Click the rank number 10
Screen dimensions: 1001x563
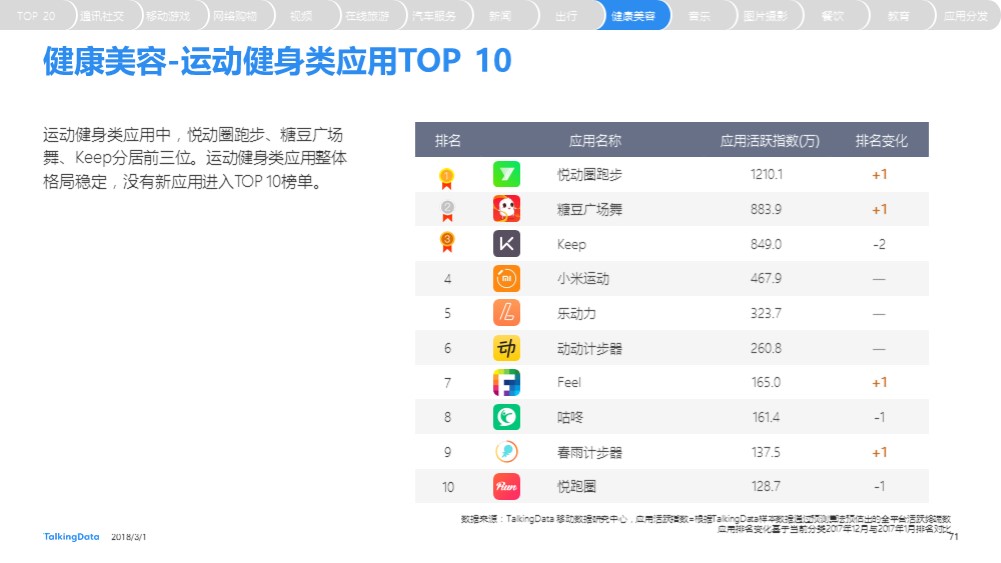click(x=448, y=487)
